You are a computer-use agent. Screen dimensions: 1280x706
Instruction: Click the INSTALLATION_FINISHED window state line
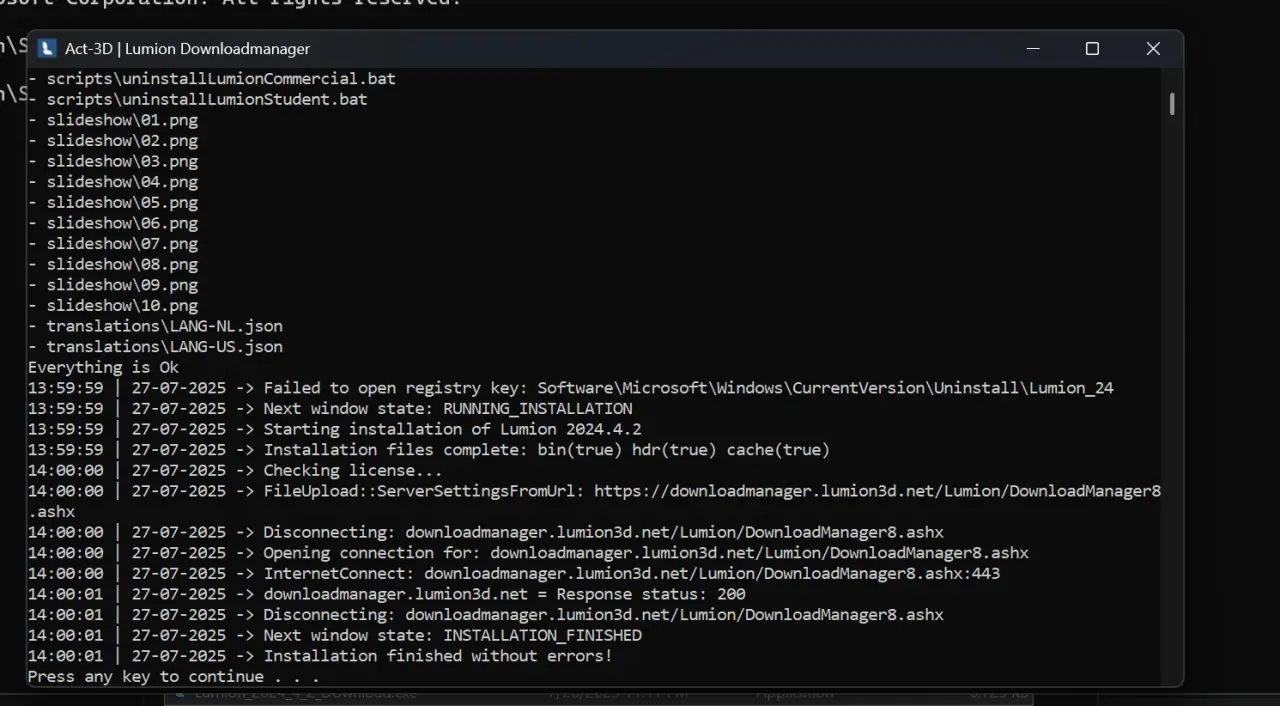point(335,635)
